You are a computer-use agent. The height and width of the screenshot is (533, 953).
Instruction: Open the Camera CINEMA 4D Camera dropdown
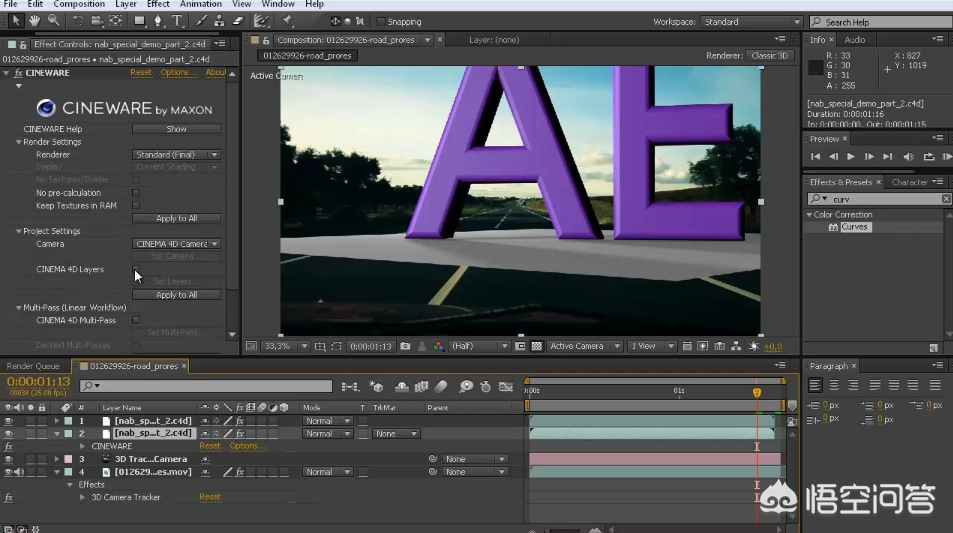click(x=176, y=244)
